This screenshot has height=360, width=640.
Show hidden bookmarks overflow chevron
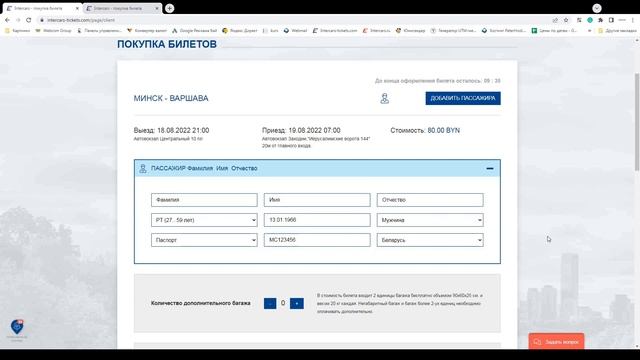pyautogui.click(x=589, y=31)
